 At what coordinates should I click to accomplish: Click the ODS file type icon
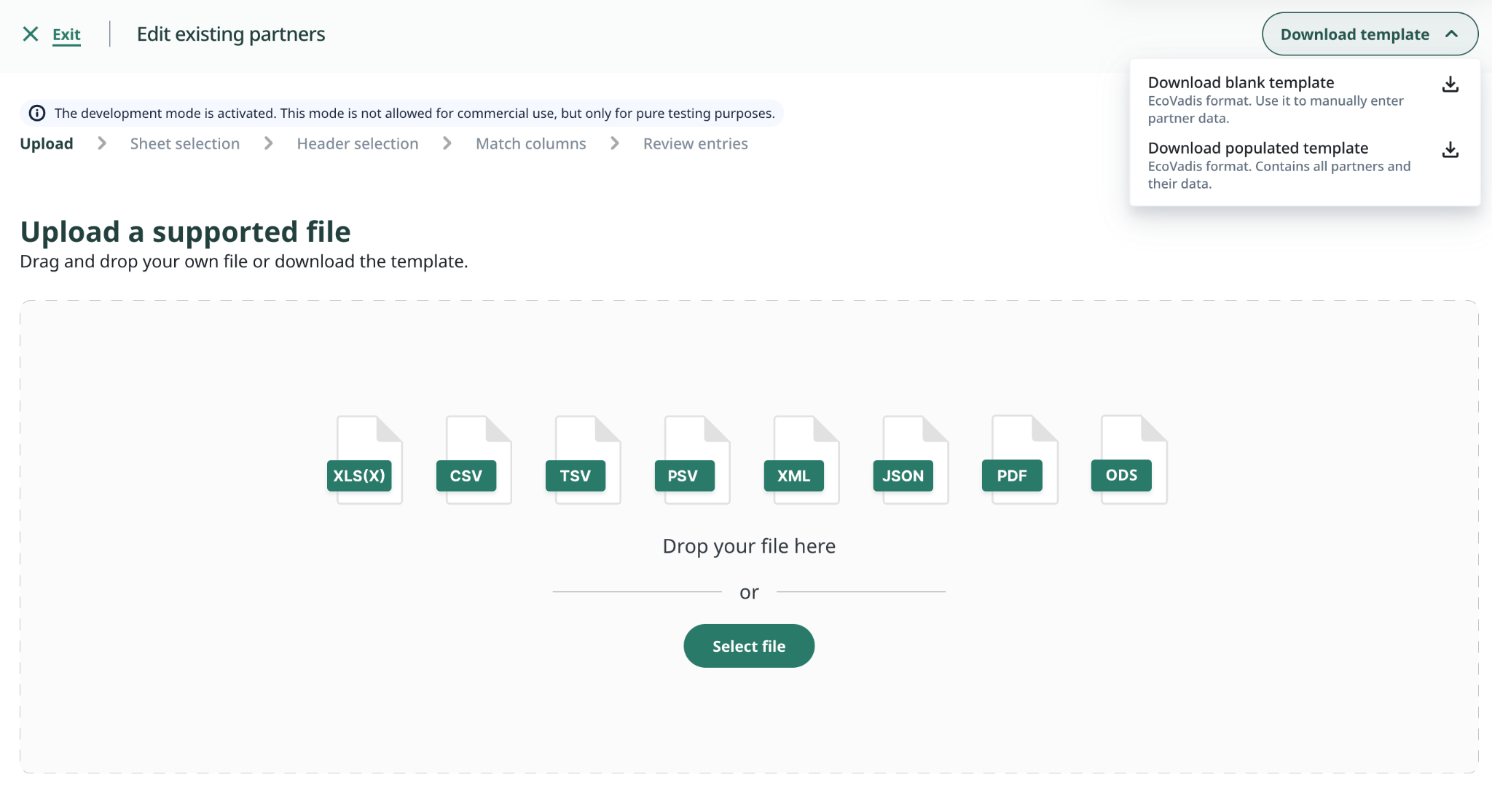tap(1129, 460)
